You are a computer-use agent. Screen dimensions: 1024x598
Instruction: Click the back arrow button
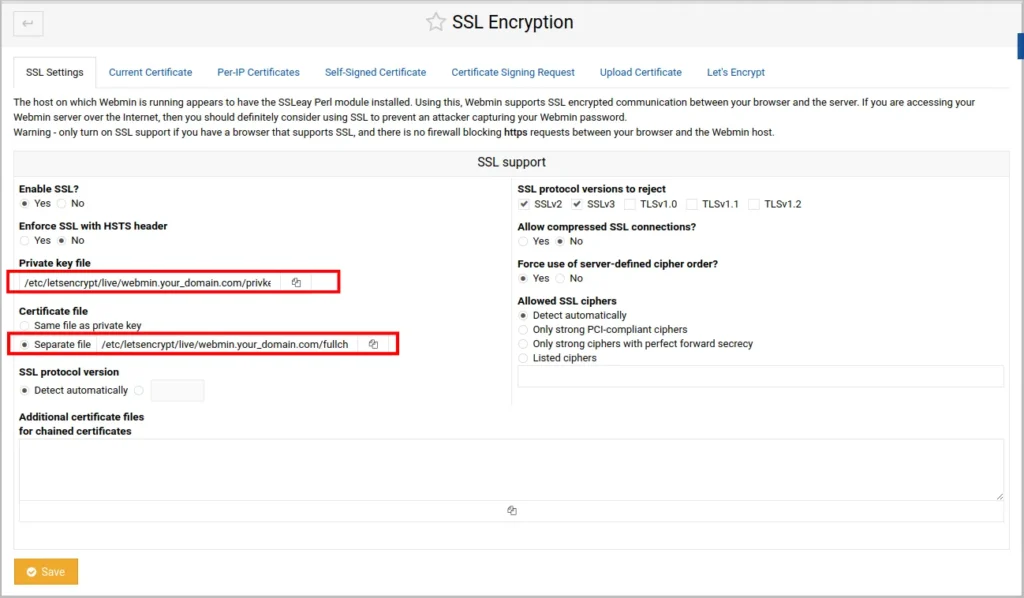[x=28, y=24]
